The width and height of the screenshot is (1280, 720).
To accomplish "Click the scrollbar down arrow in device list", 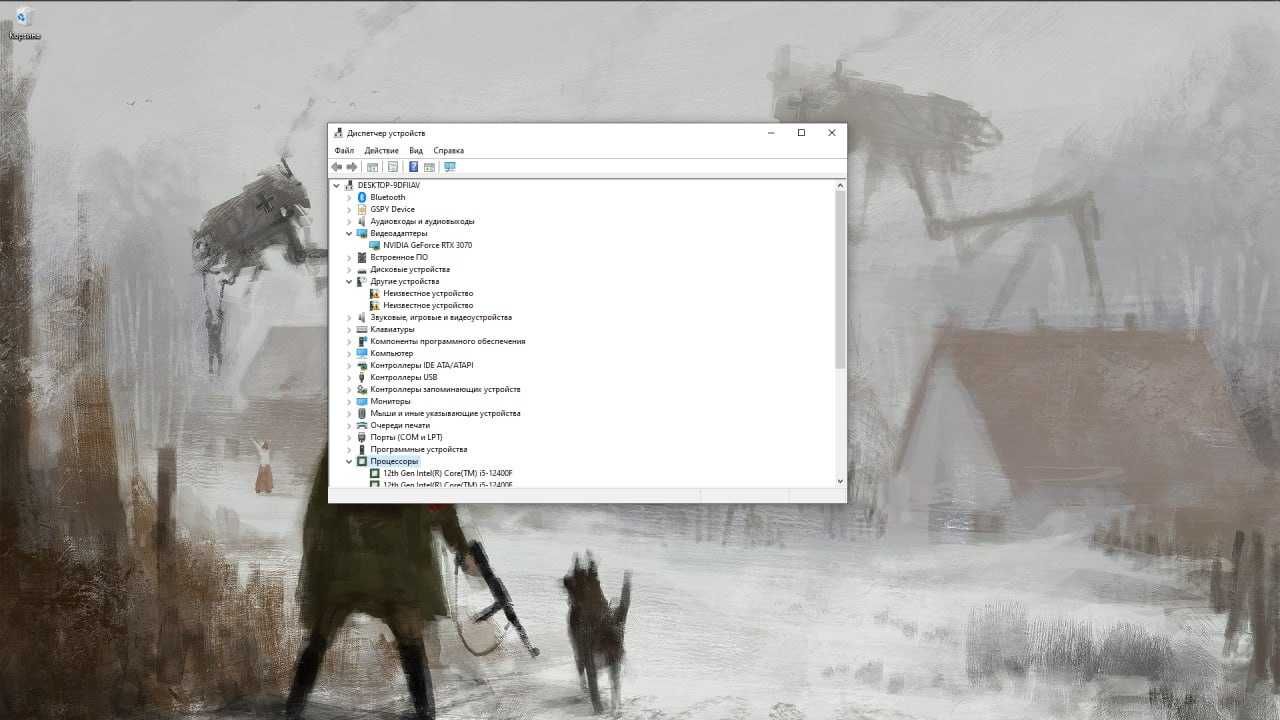I will click(x=840, y=481).
